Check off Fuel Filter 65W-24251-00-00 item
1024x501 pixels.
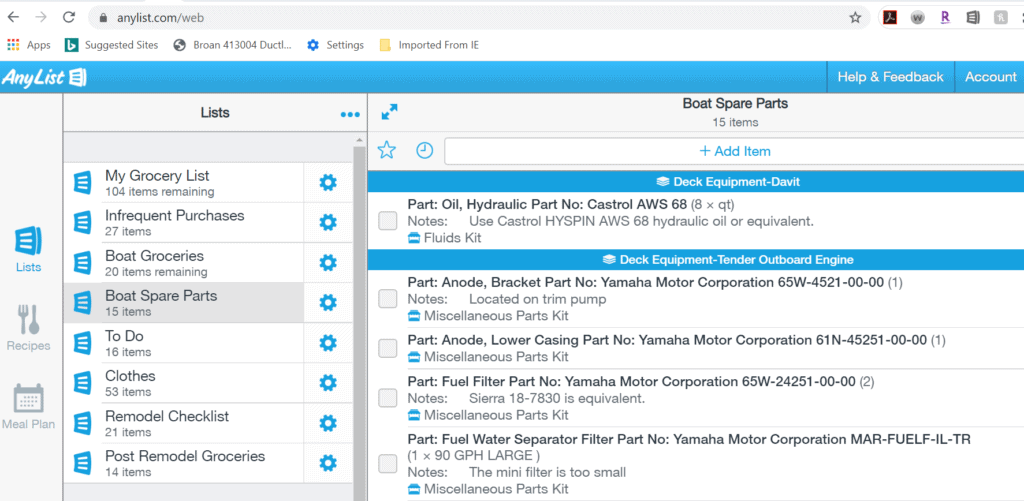tap(388, 398)
